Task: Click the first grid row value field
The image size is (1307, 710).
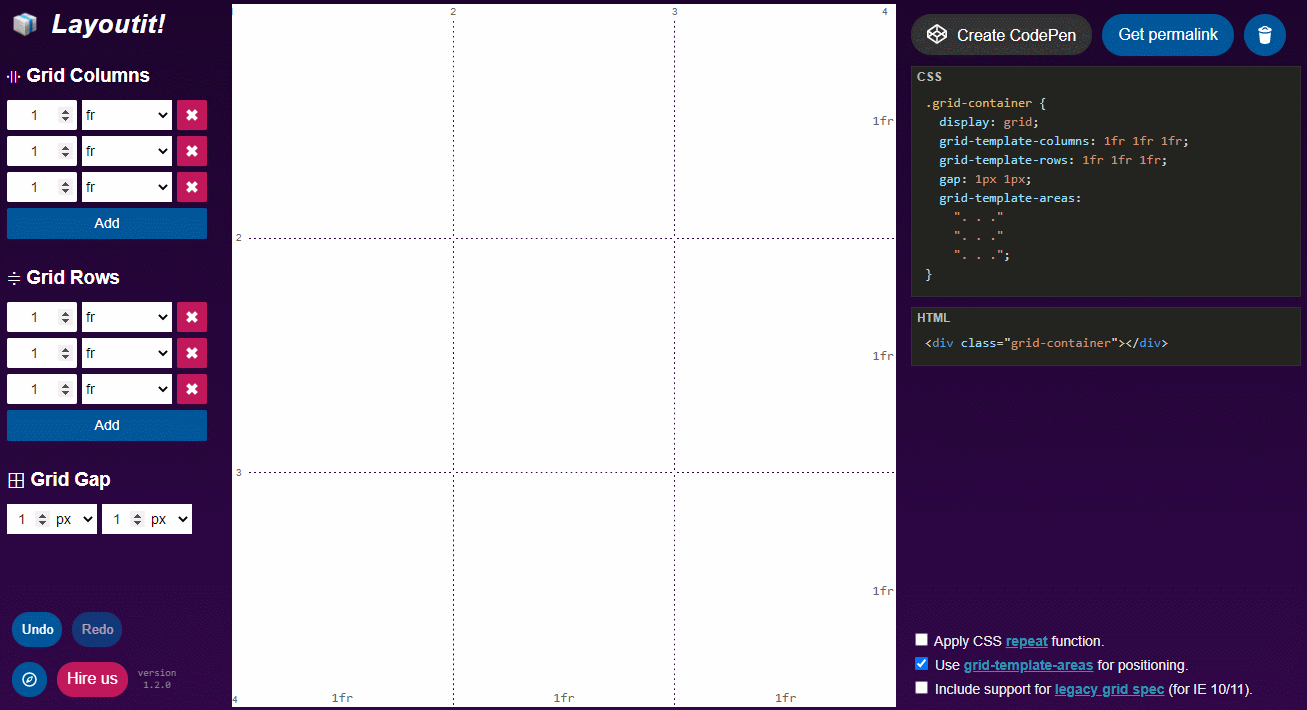Action: click(42, 317)
